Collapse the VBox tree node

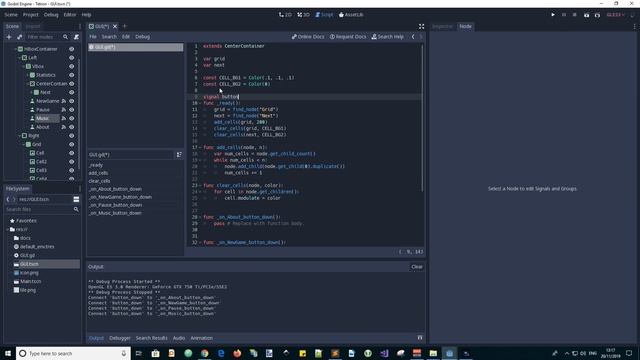24,66
